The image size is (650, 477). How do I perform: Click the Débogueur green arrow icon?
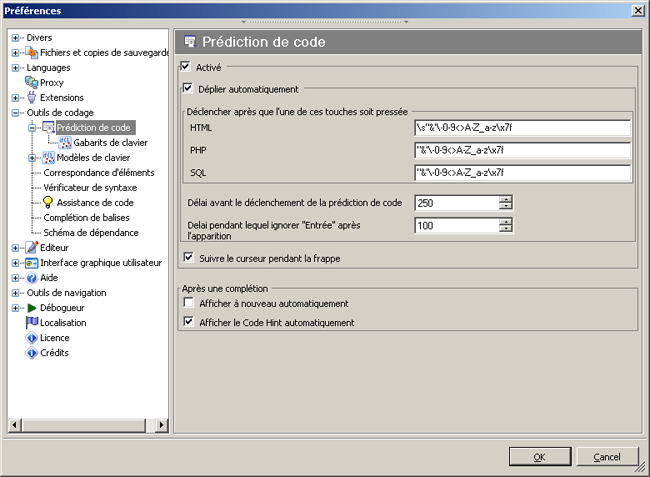pyautogui.click(x=31, y=308)
